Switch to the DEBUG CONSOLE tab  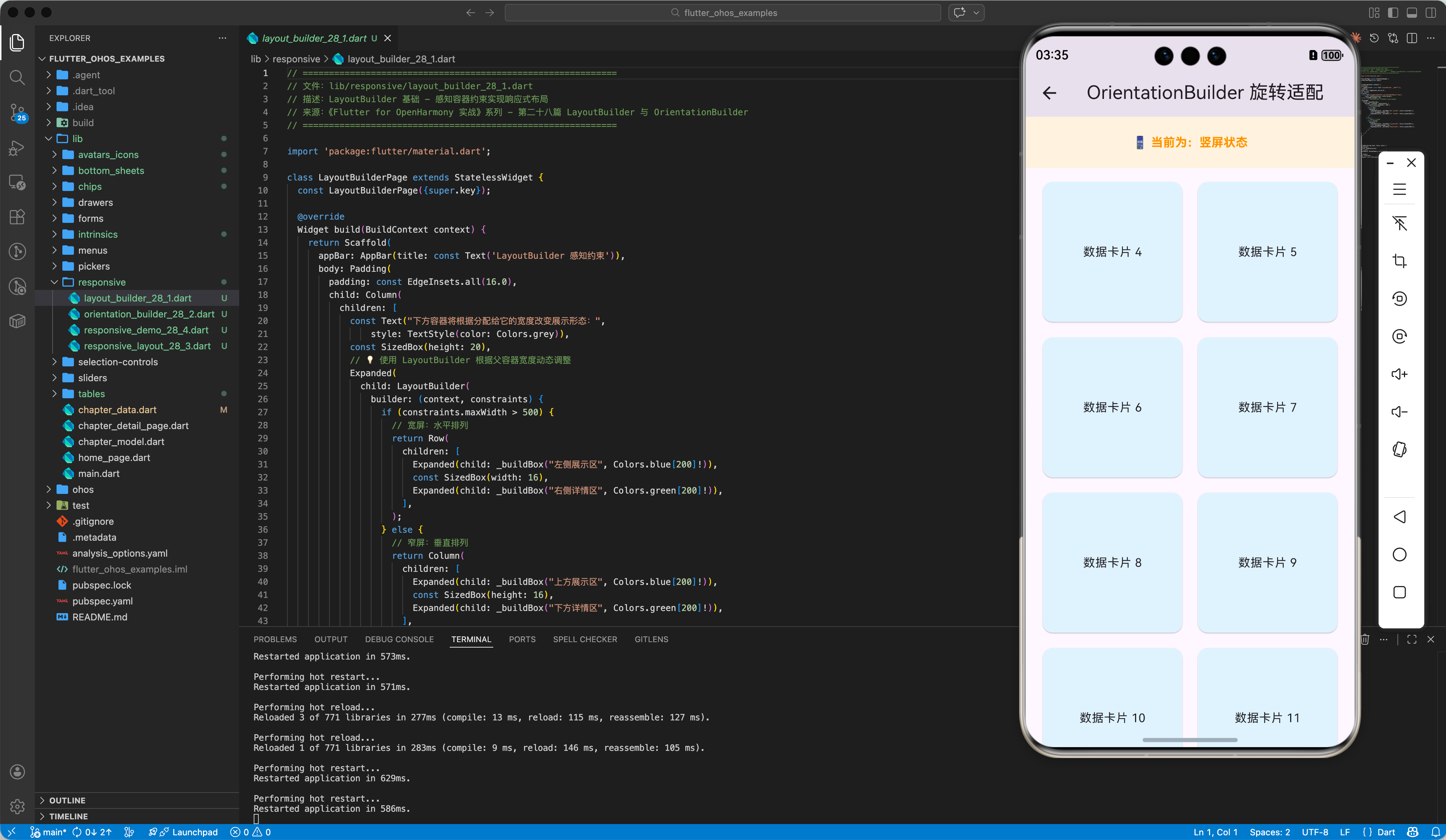[399, 639]
